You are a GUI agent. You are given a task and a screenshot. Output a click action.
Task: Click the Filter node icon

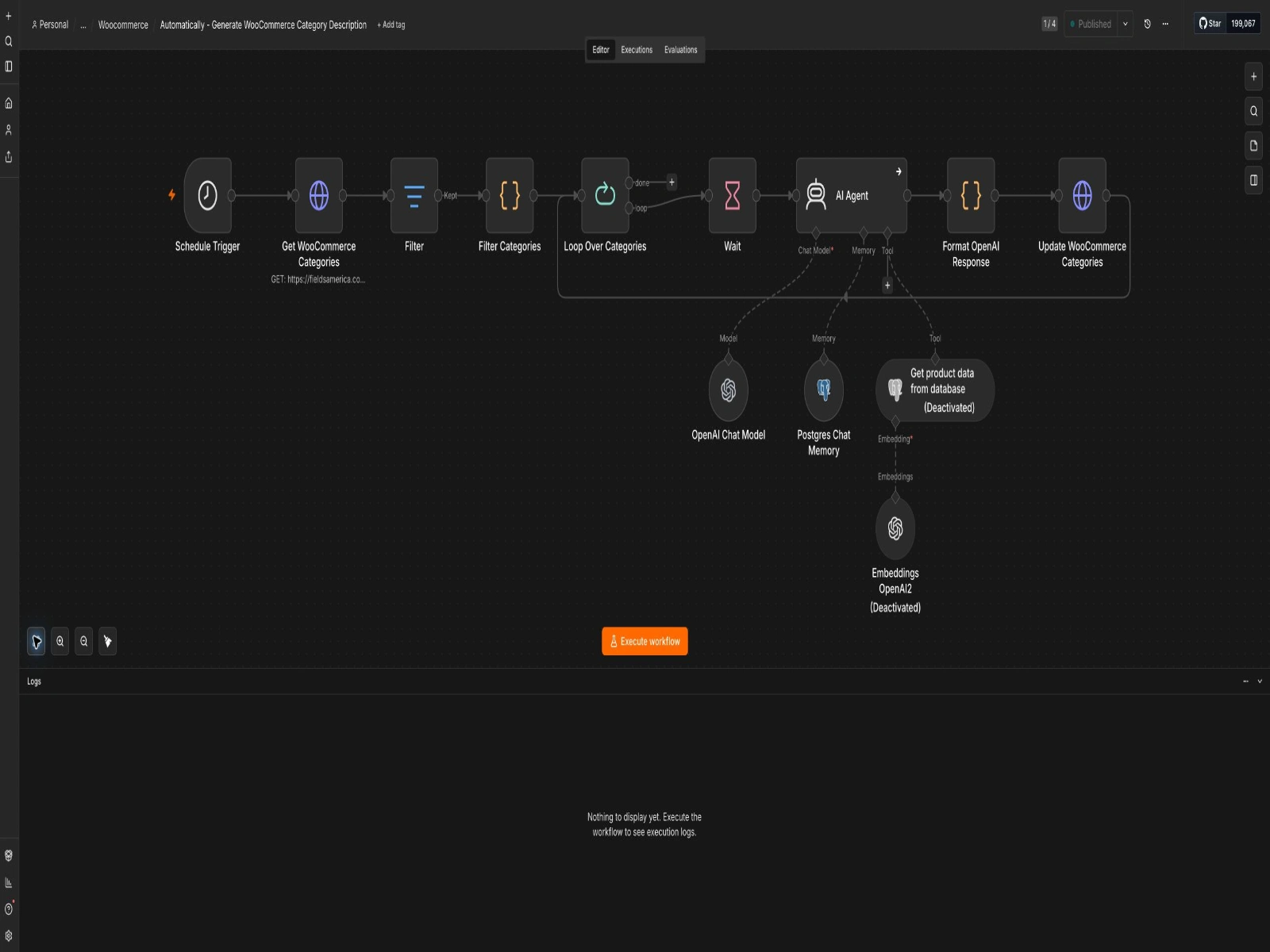click(414, 195)
